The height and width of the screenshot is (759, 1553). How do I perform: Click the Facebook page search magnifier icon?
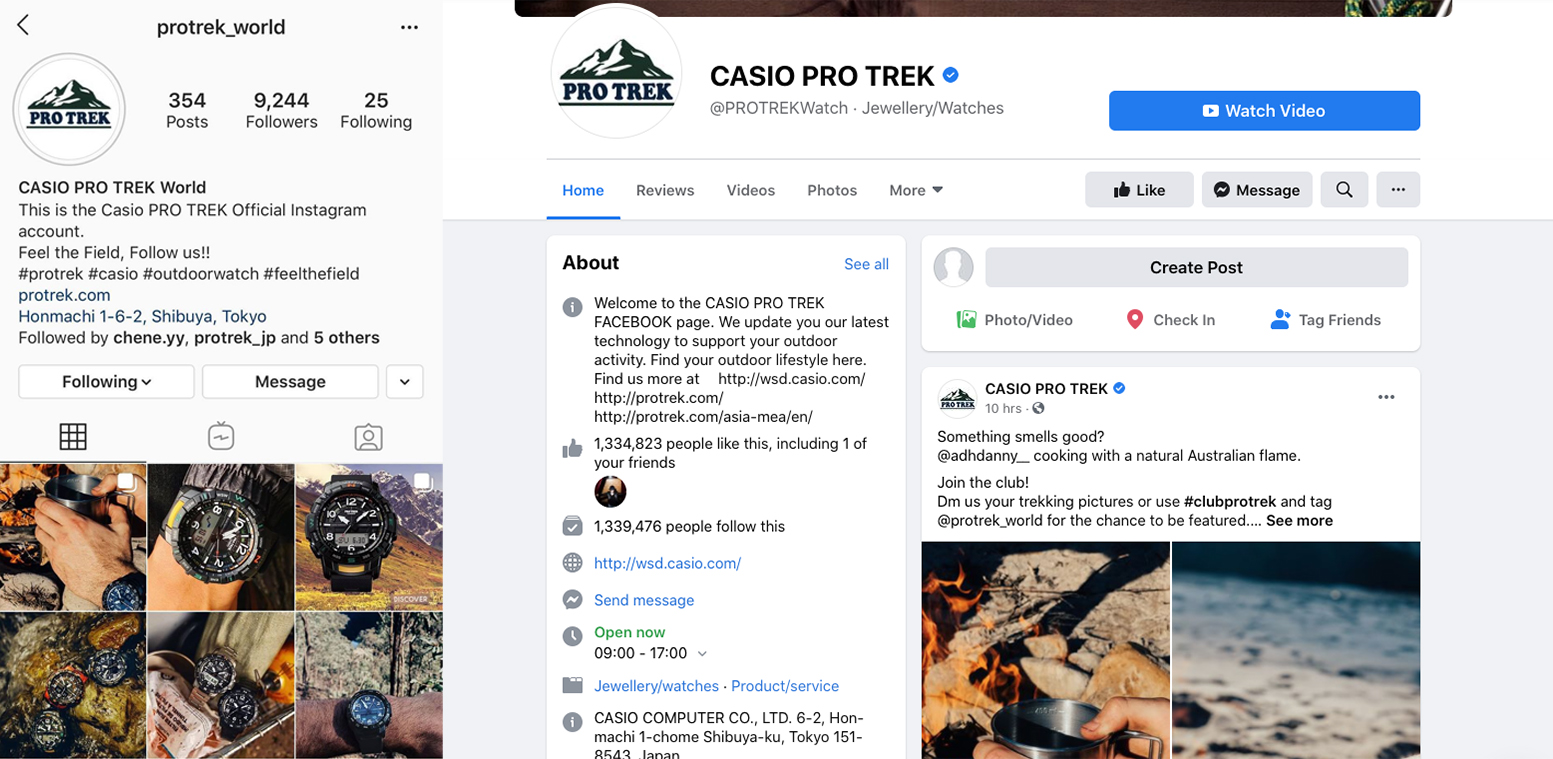click(1344, 190)
